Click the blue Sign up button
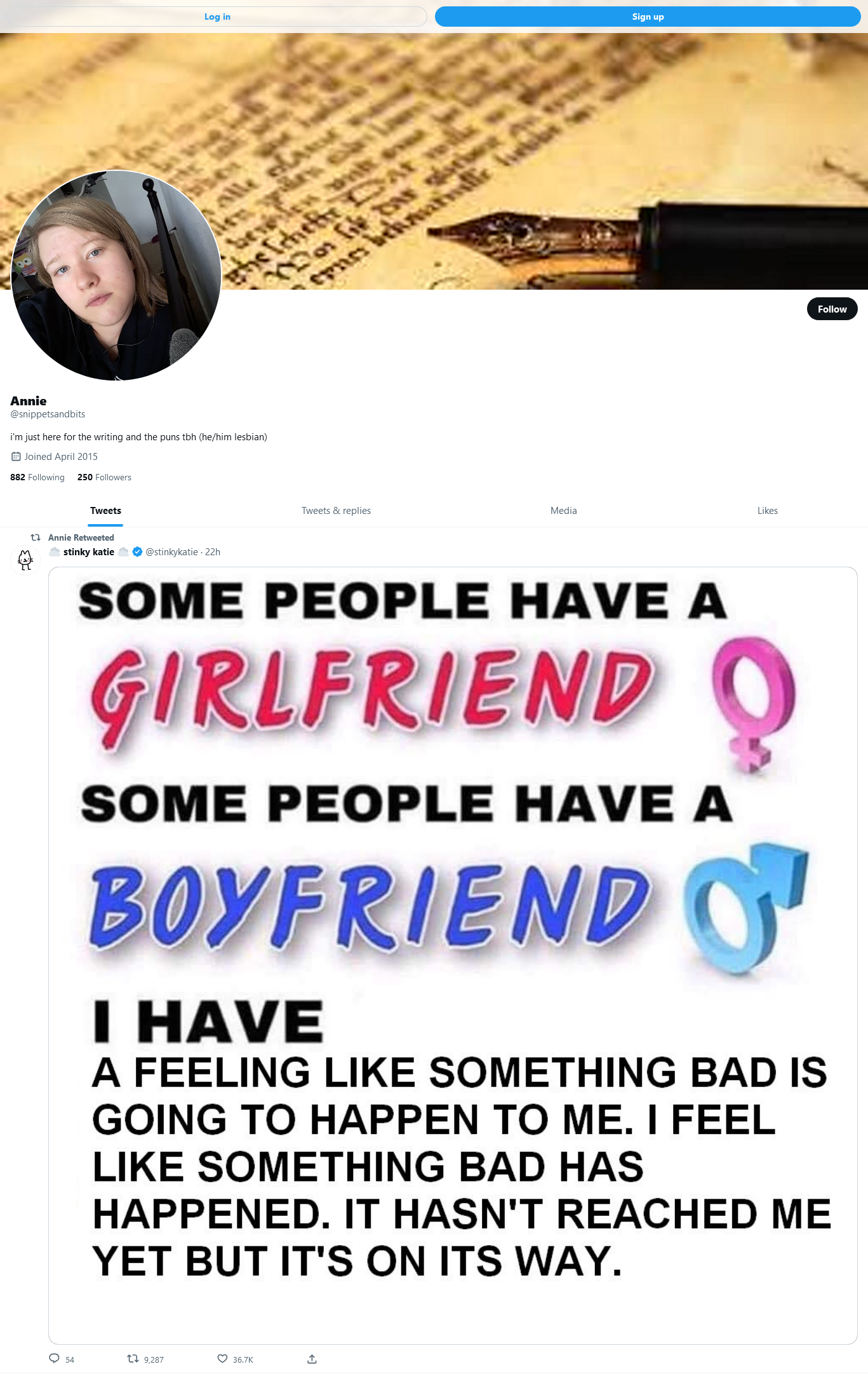This screenshot has height=1376, width=868. pos(648,17)
